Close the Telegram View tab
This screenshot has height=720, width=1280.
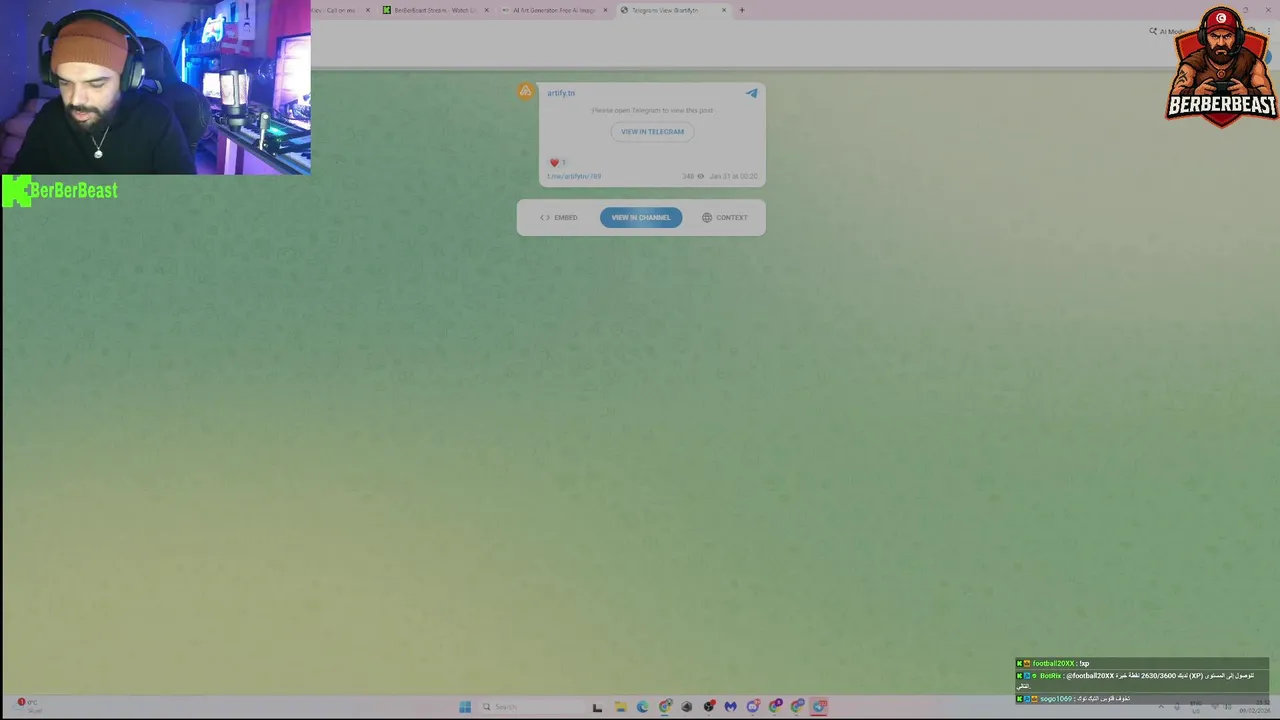(724, 10)
